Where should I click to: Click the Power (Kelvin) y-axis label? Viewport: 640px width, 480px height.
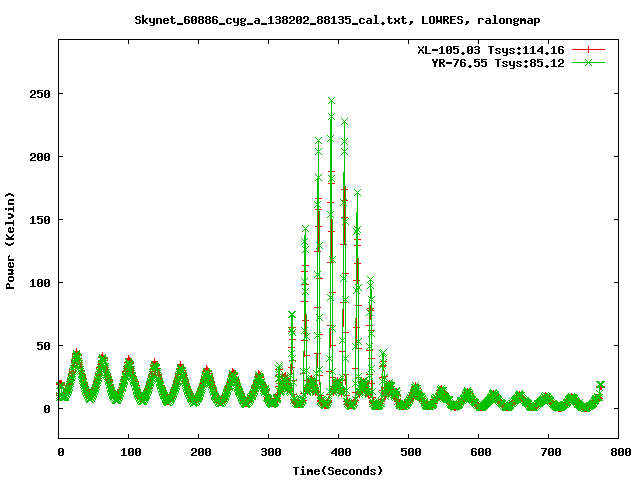10,241
